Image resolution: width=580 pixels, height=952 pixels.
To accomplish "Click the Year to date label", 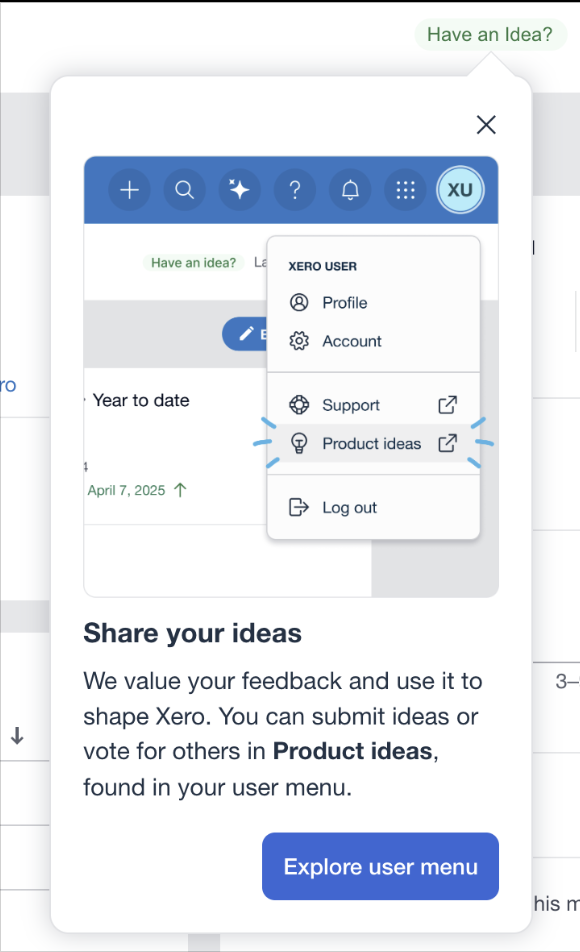I will click(141, 400).
